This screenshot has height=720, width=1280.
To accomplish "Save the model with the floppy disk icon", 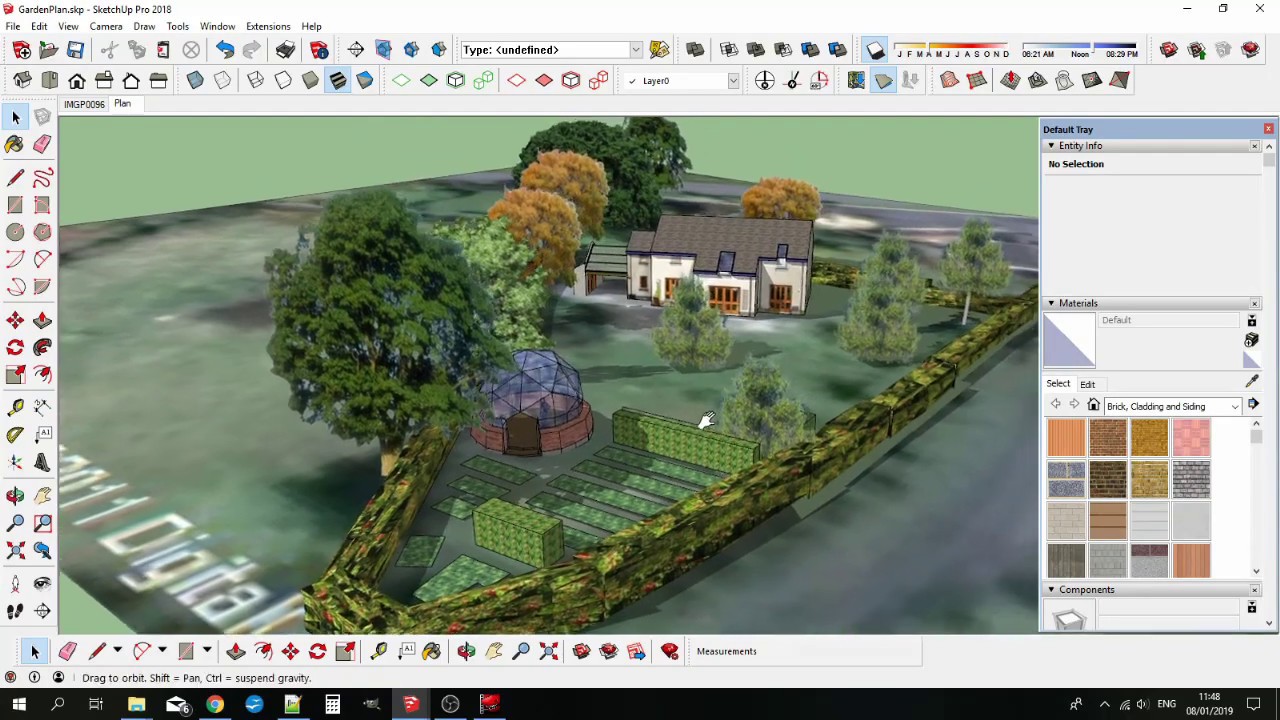I will coord(75,50).
